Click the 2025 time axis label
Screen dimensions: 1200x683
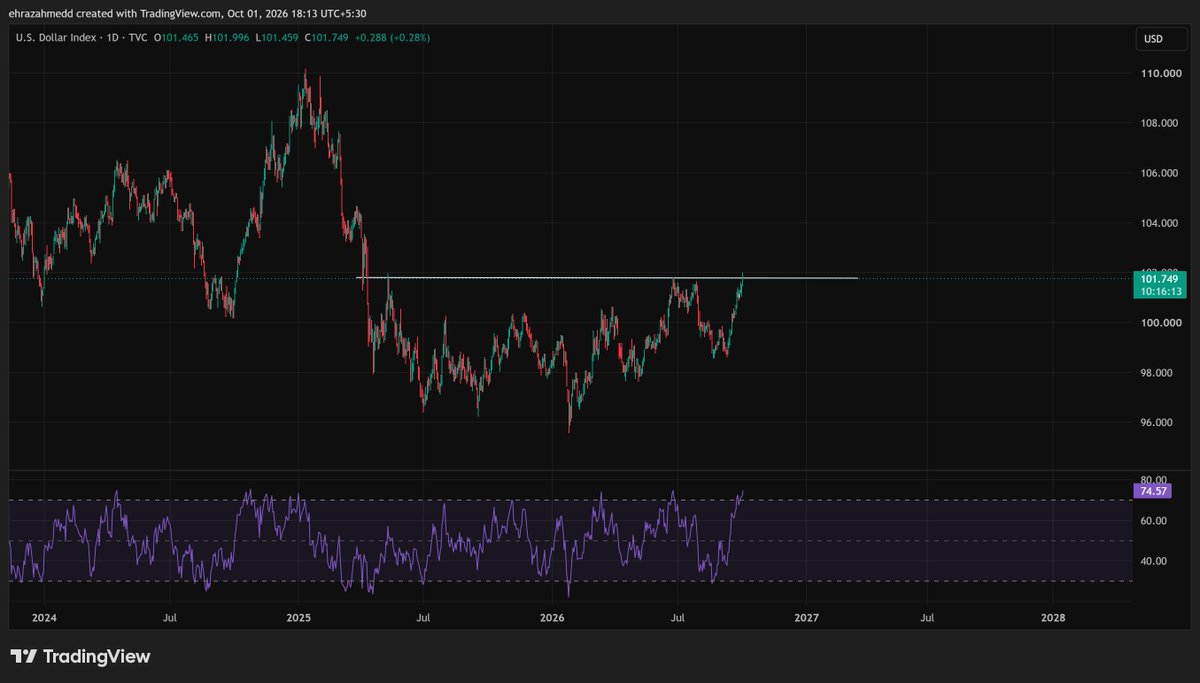click(x=299, y=618)
